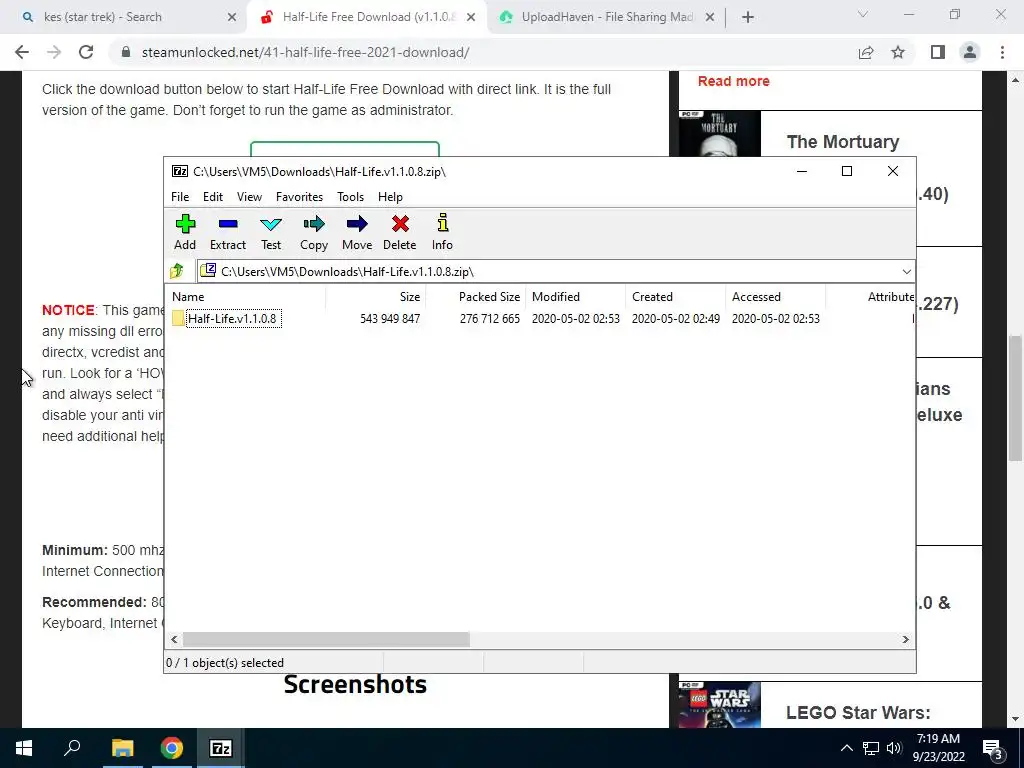
Task: Click the Read more link
Action: (733, 81)
